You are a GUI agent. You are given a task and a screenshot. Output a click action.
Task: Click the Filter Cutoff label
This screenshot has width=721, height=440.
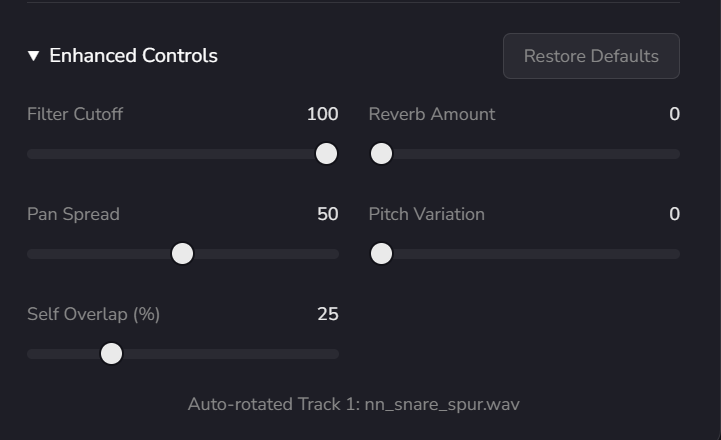75,114
